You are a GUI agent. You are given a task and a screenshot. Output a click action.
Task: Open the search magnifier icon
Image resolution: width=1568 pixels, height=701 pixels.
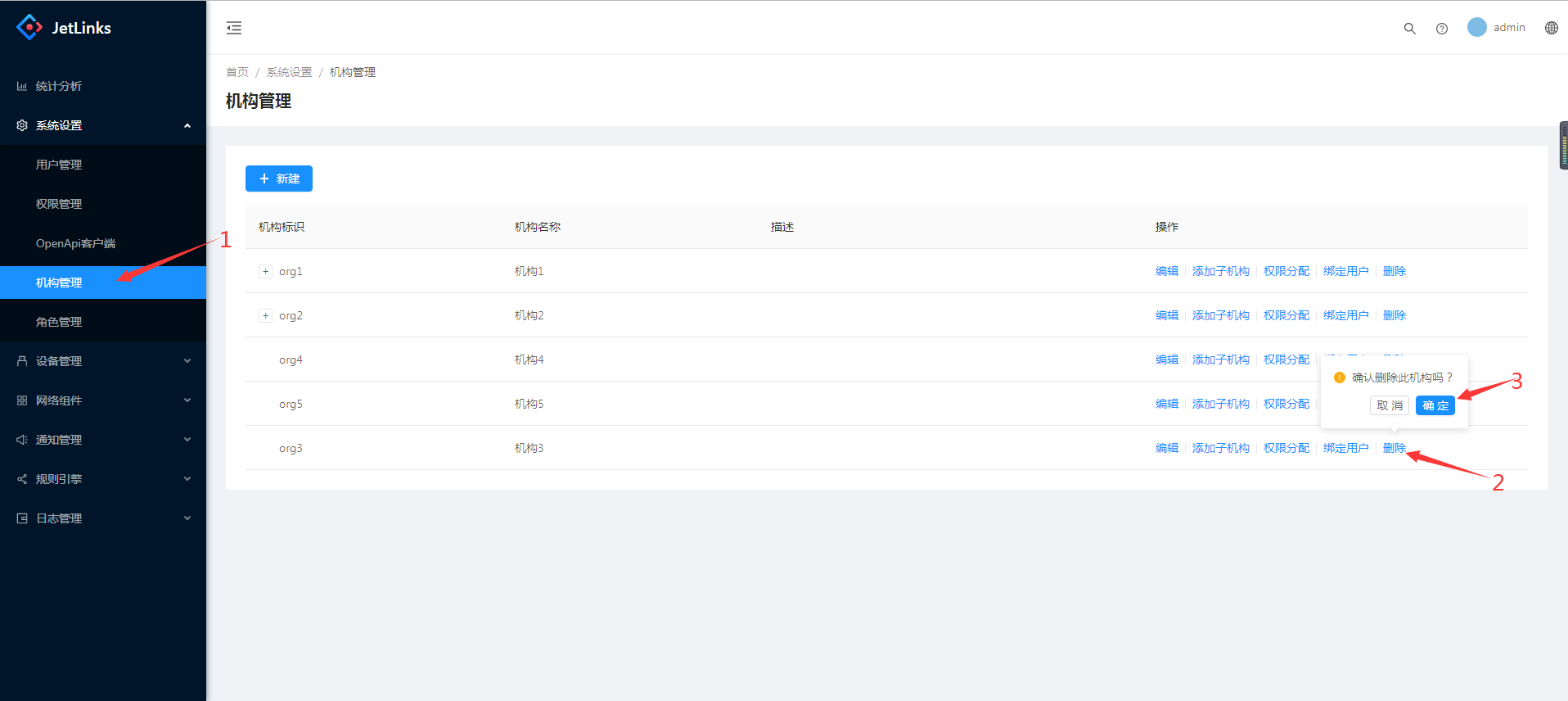(x=1409, y=28)
